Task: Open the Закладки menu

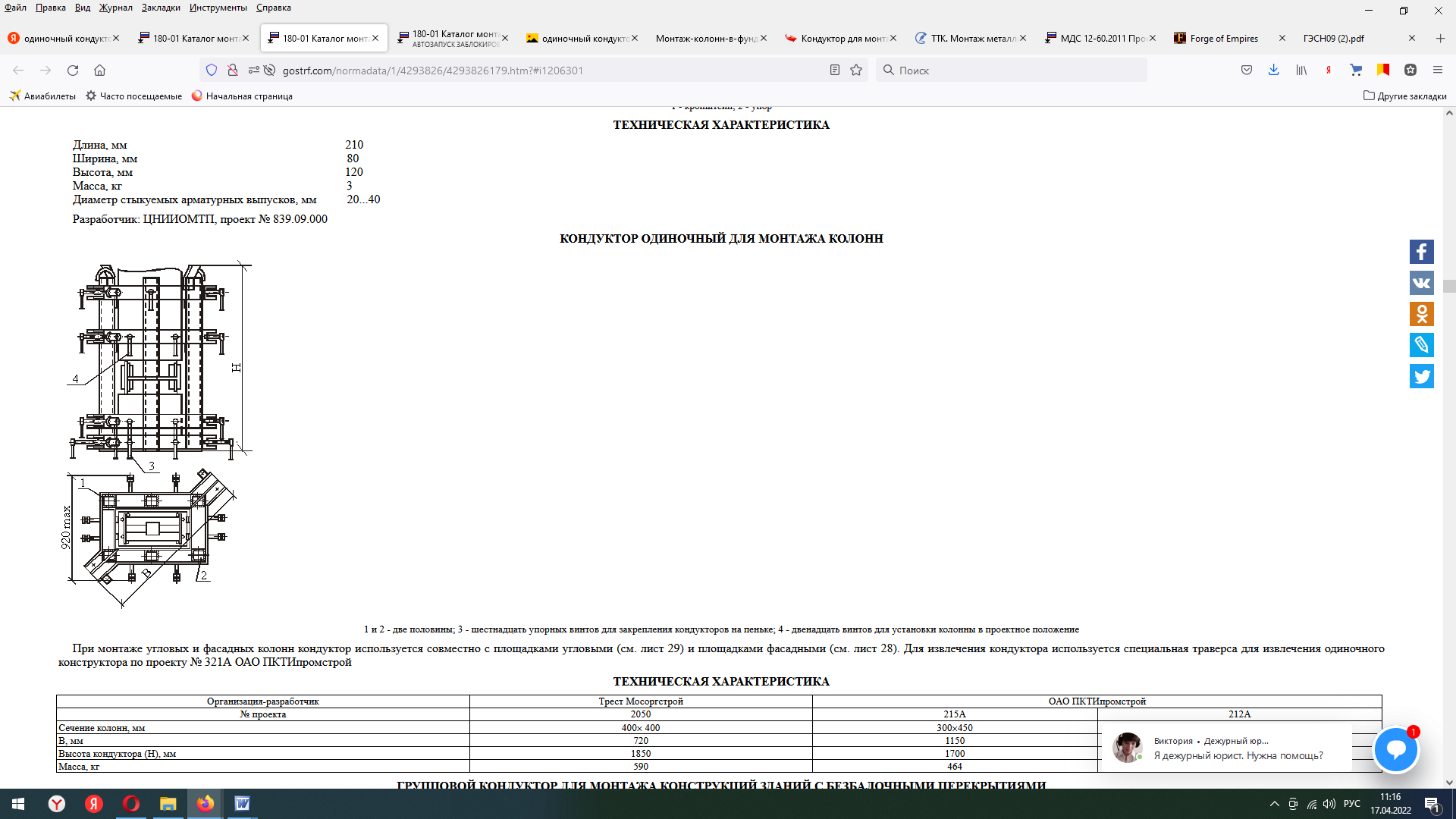Action: click(x=161, y=8)
